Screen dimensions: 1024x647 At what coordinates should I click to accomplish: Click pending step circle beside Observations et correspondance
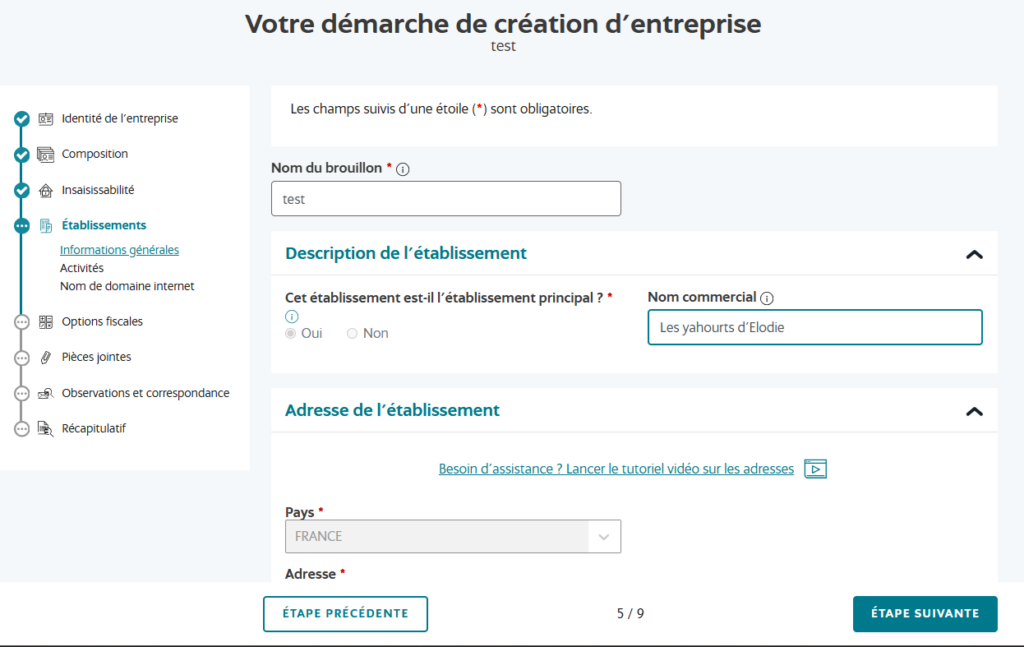point(22,394)
